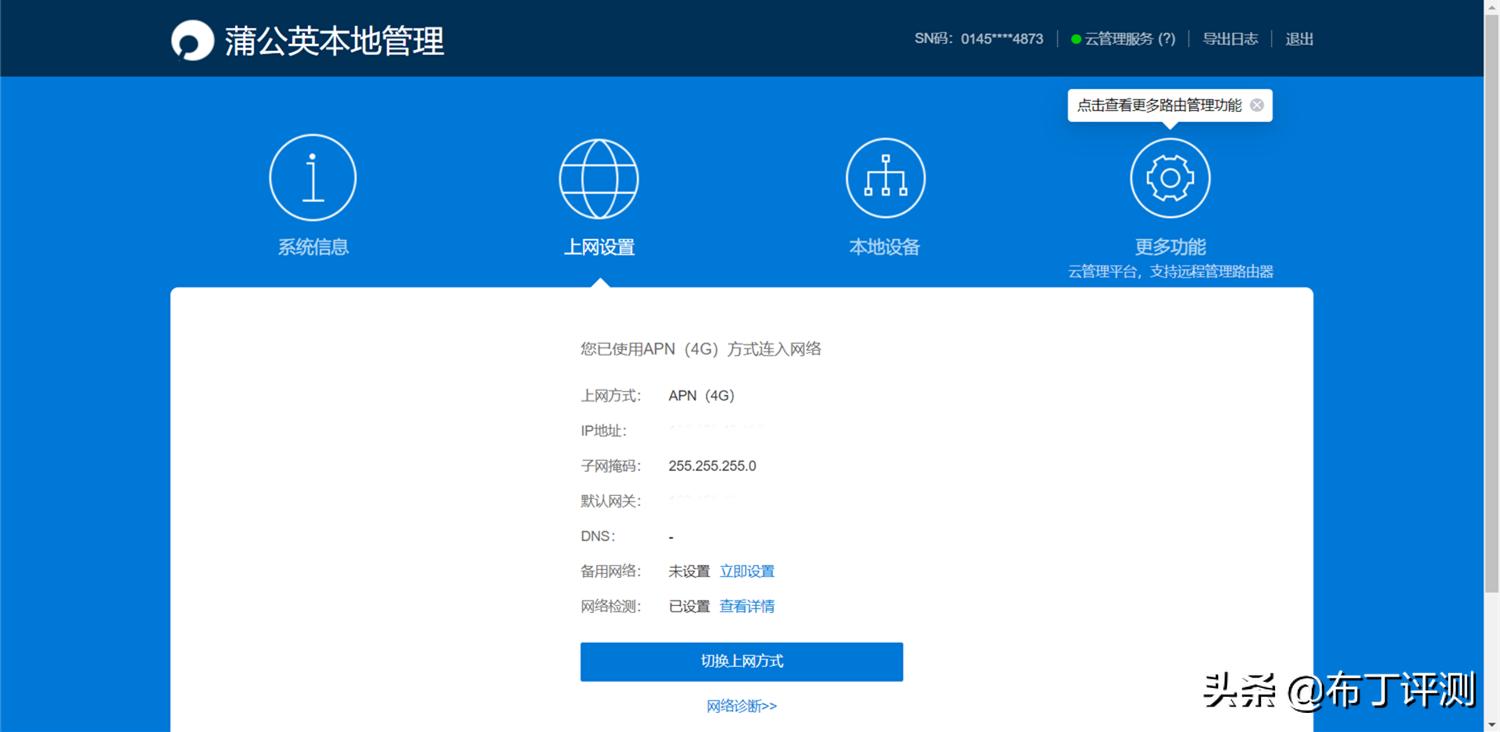Dismiss the 点击查看更多路由管理功能 tooltip

point(1256,104)
